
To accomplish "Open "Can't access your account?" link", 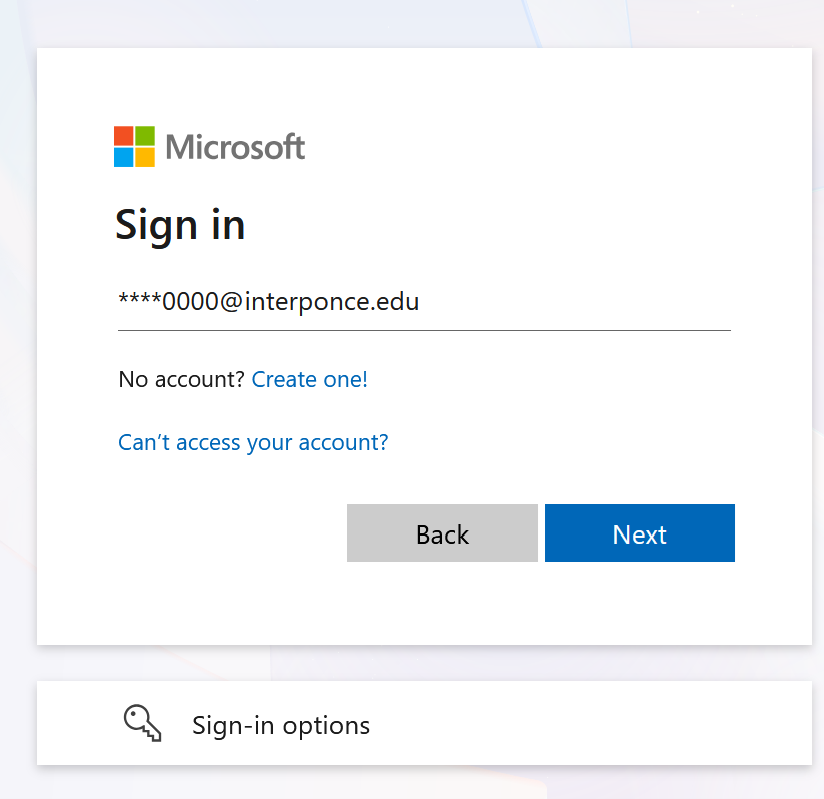I will click(253, 442).
